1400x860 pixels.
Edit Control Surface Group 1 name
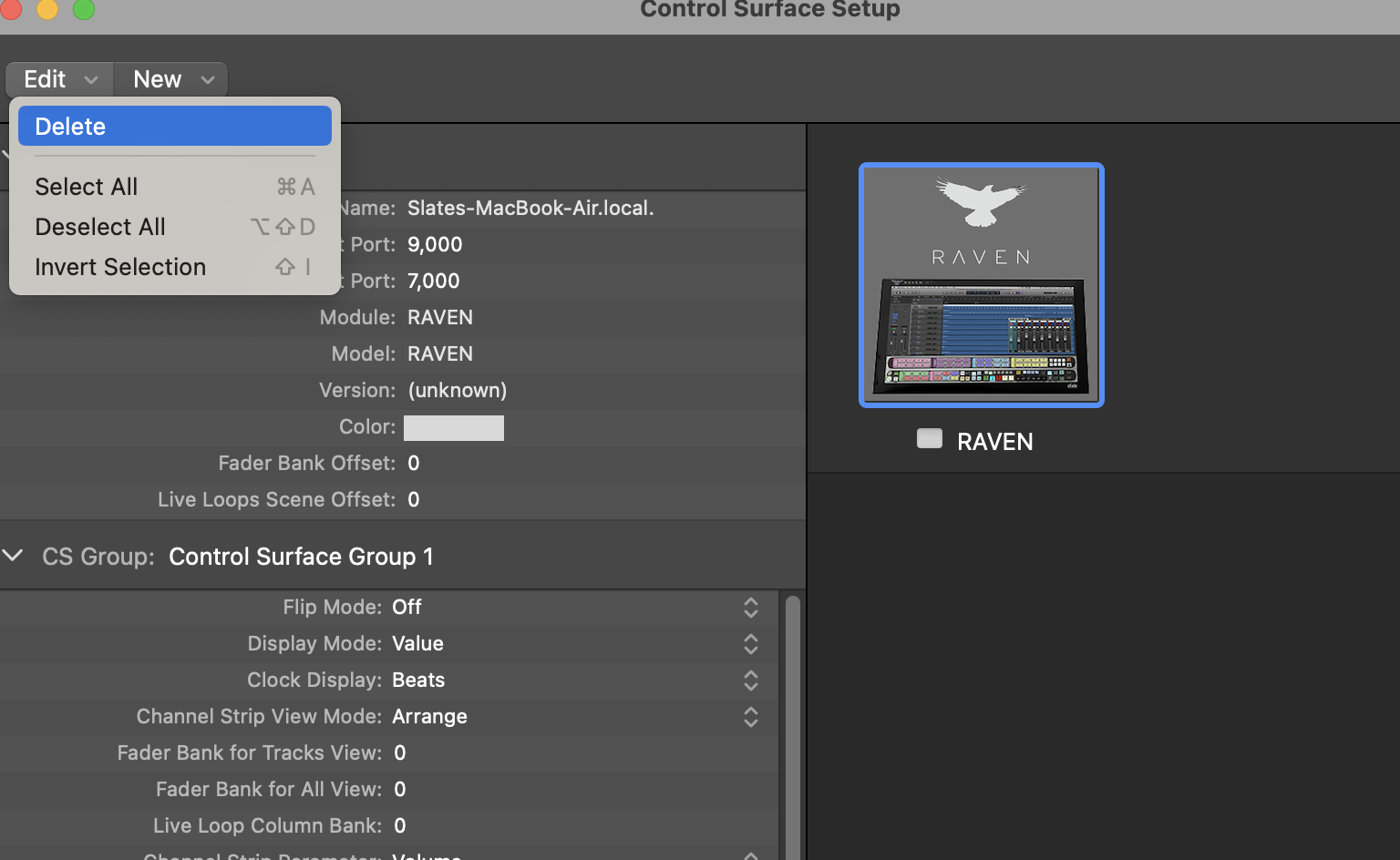[301, 557]
